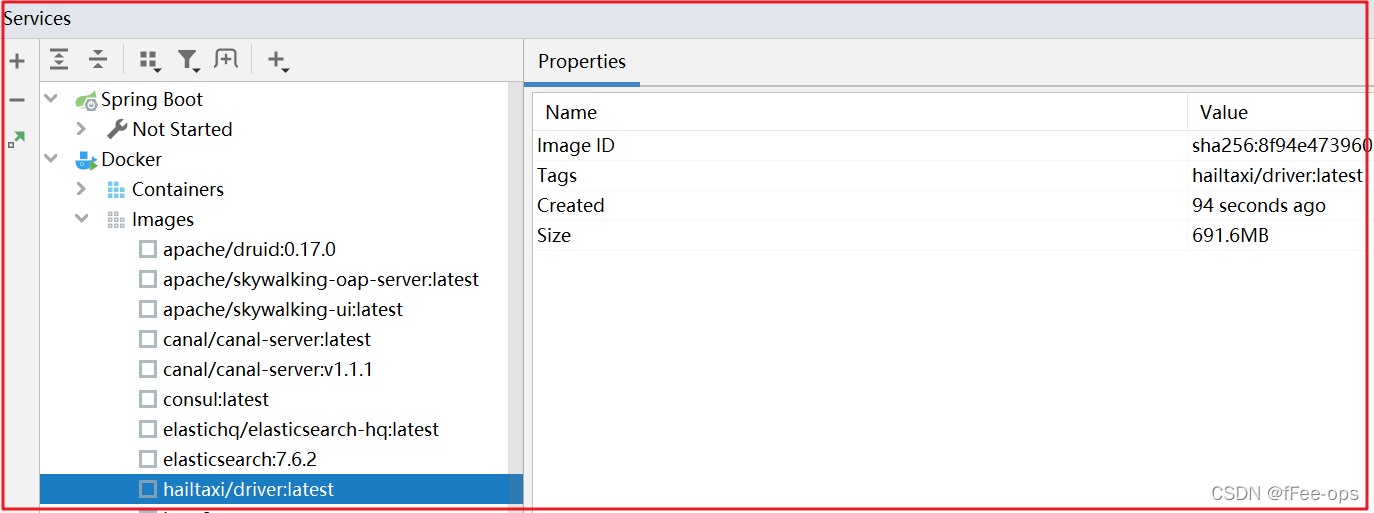Collapse the Images node
Viewport: 1374px width, 513px height.
point(82,219)
